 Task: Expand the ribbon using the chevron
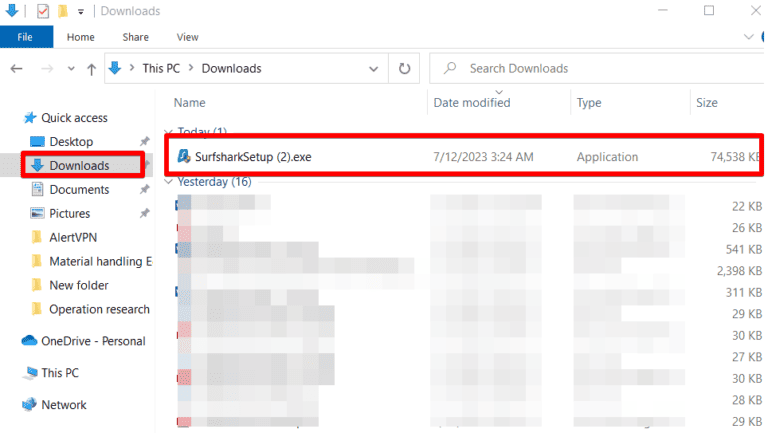(748, 37)
